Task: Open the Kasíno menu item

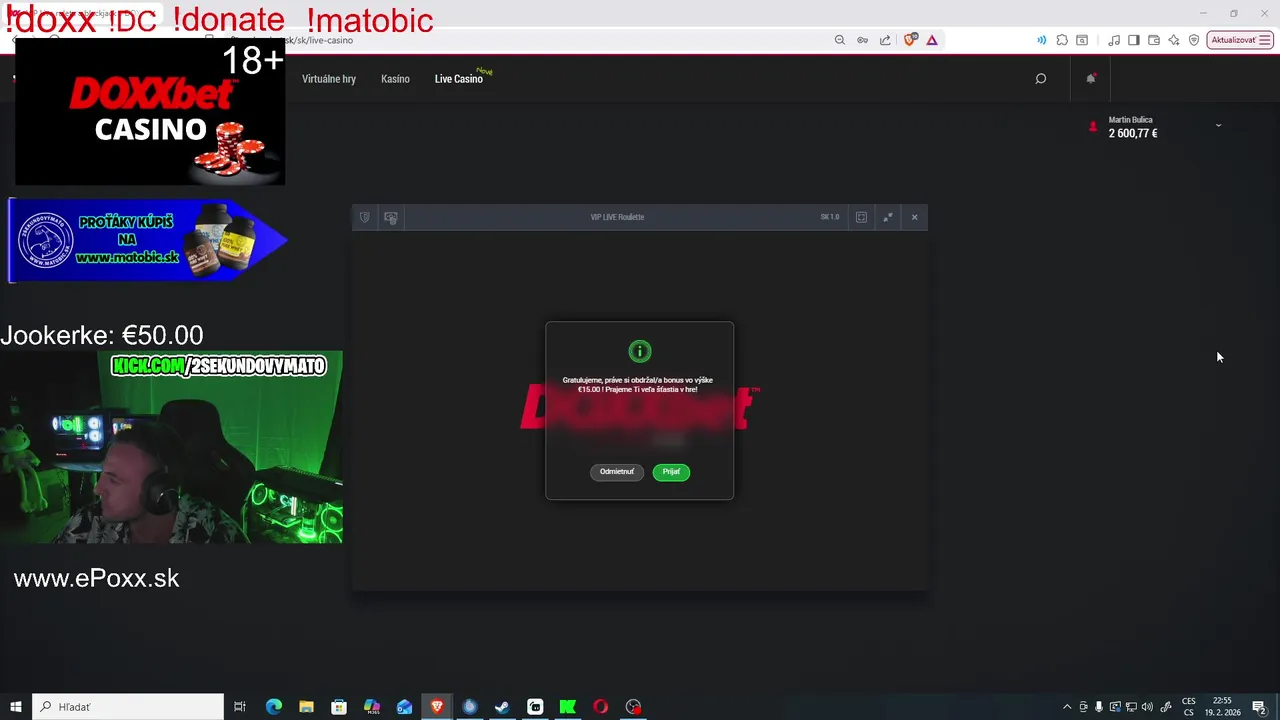Action: [x=395, y=79]
